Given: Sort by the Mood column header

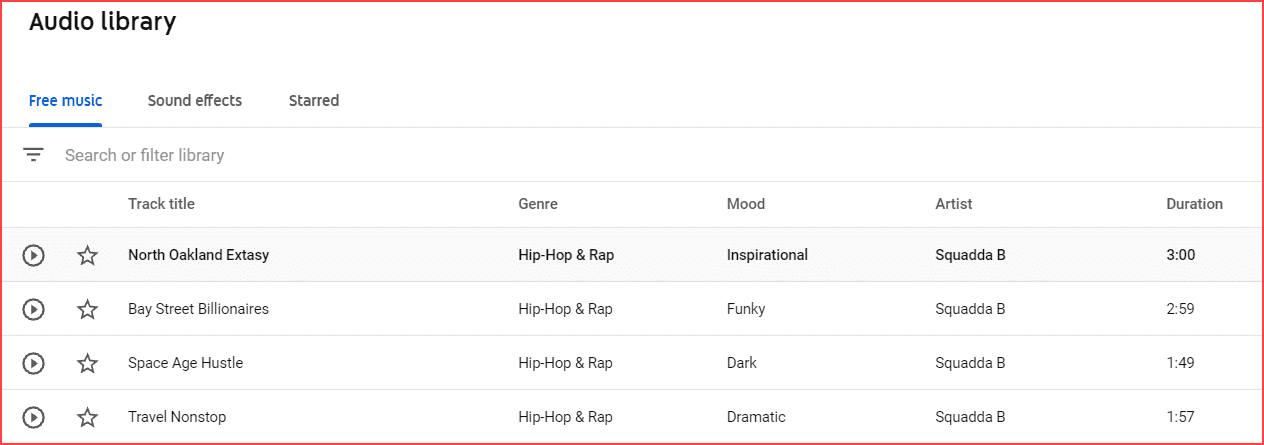Looking at the screenshot, I should point(746,204).
